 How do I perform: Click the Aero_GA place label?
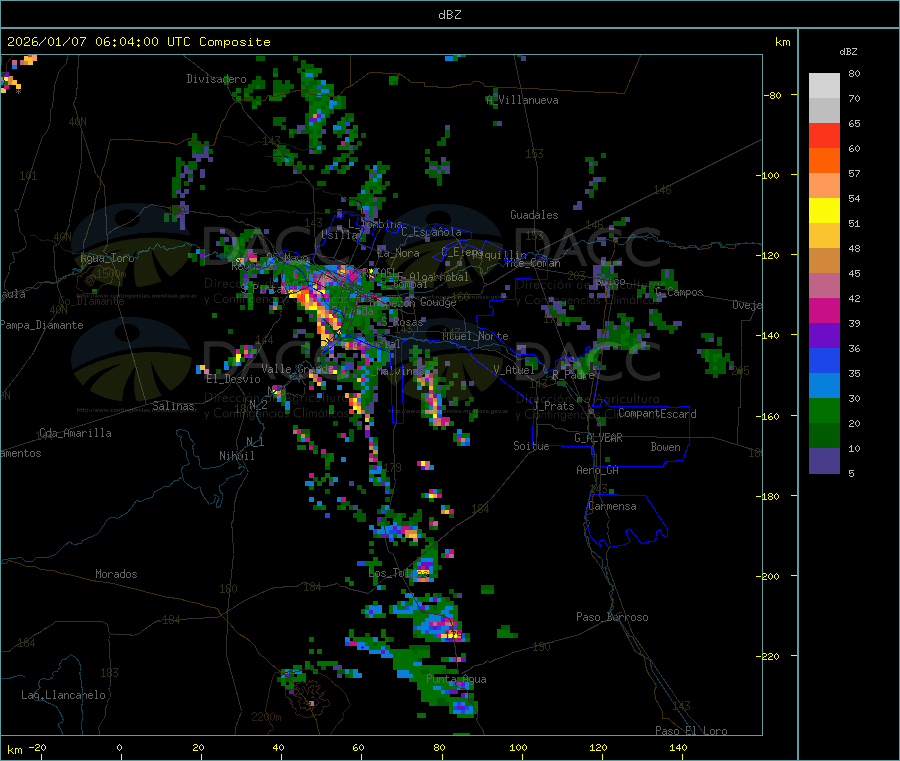(x=598, y=471)
